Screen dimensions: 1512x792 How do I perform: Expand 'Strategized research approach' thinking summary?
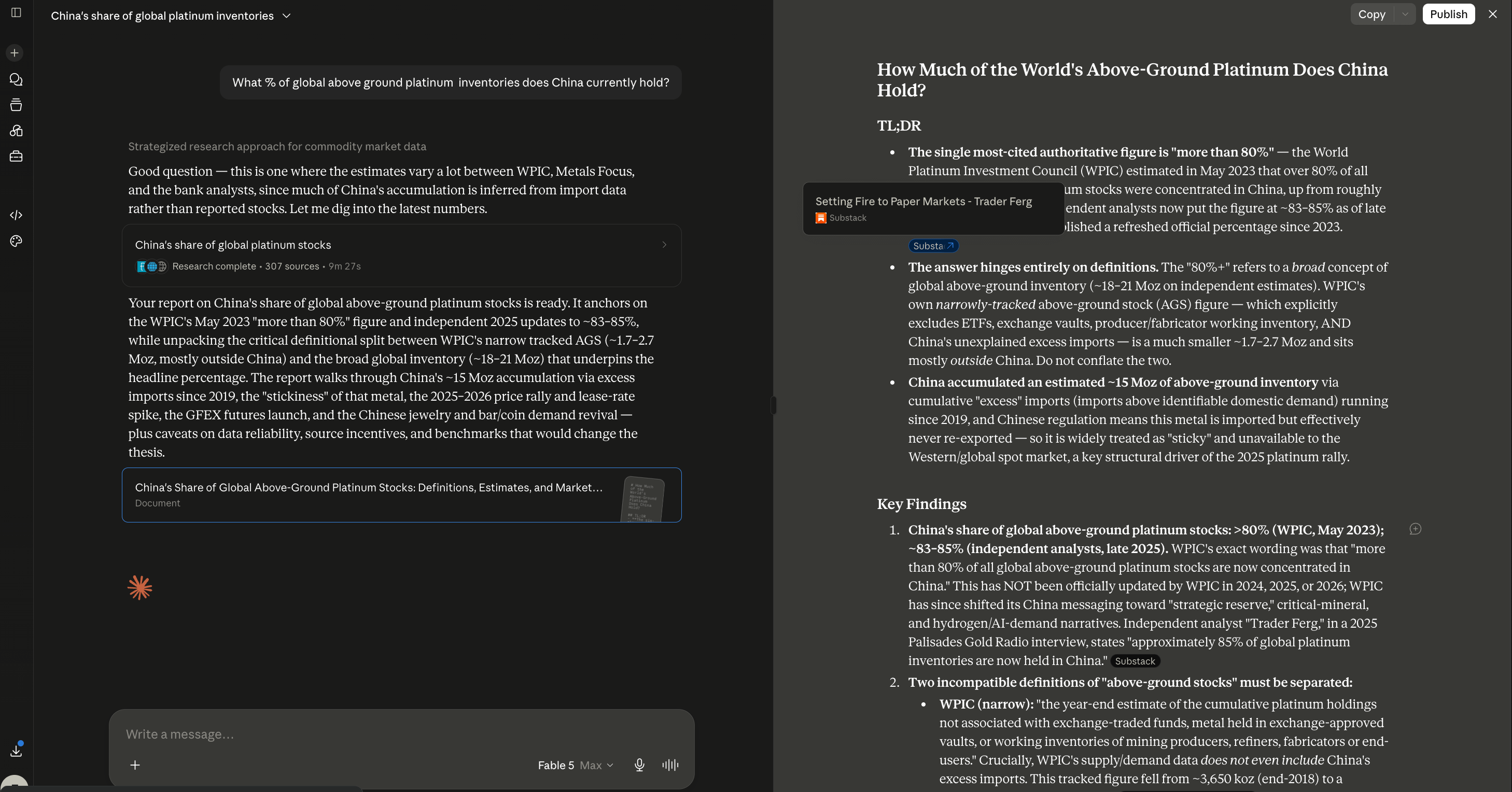click(x=277, y=147)
